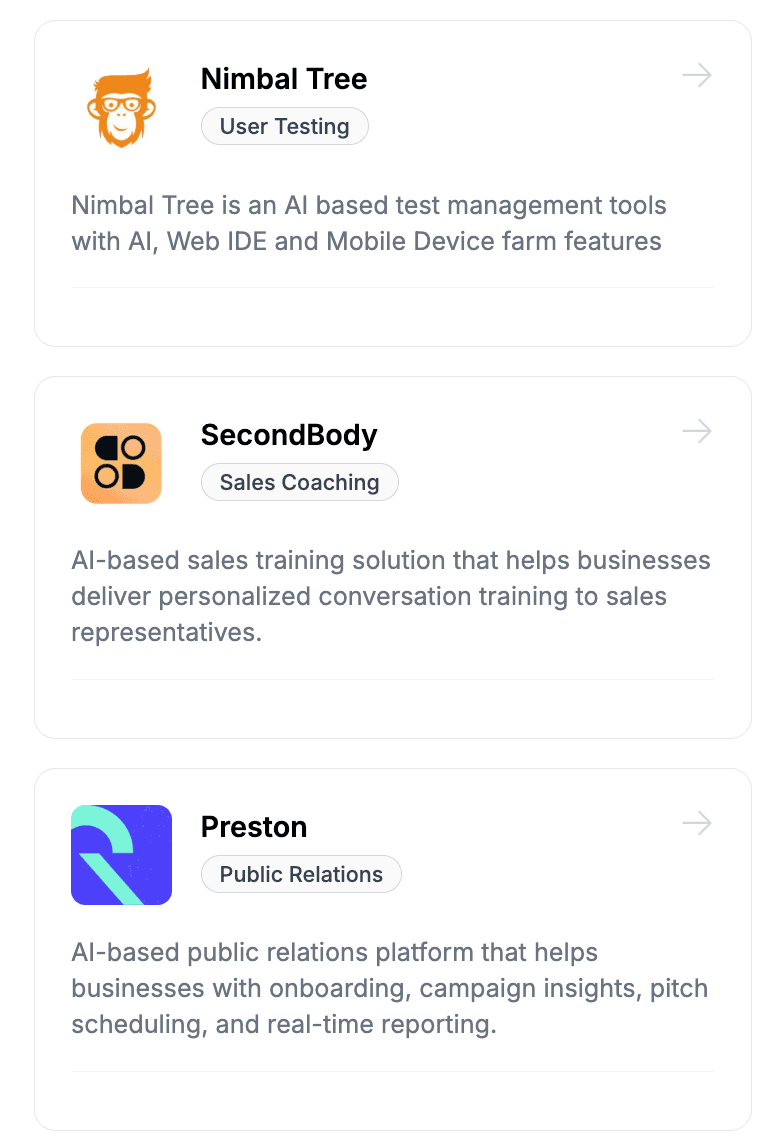The height and width of the screenshot is (1148, 778).
Task: Open the Preston listing title
Action: (253, 827)
